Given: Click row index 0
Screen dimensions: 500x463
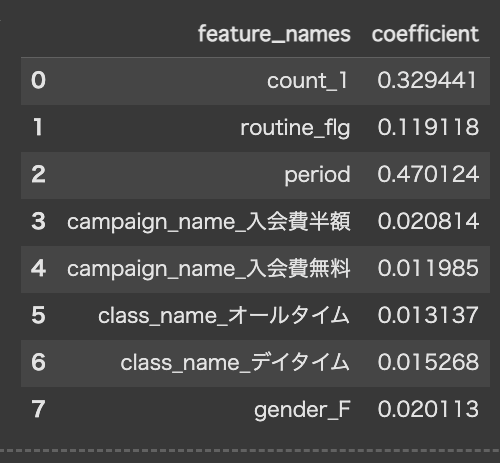Looking at the screenshot, I should click(38, 80).
